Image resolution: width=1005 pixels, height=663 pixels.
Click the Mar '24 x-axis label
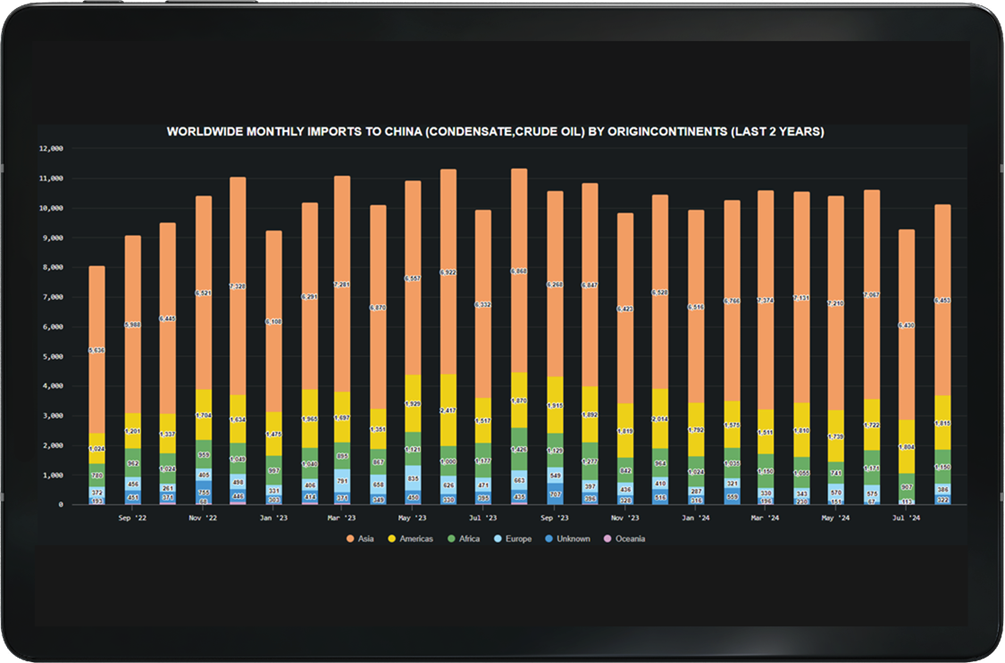tap(765, 519)
